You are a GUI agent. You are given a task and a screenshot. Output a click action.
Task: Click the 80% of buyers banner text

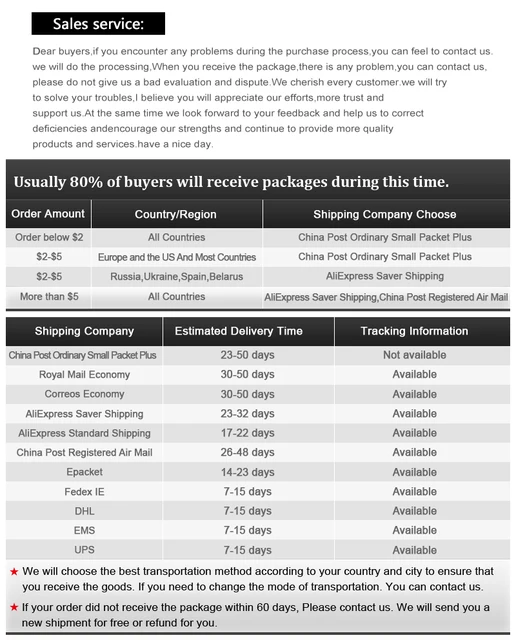tap(231, 182)
